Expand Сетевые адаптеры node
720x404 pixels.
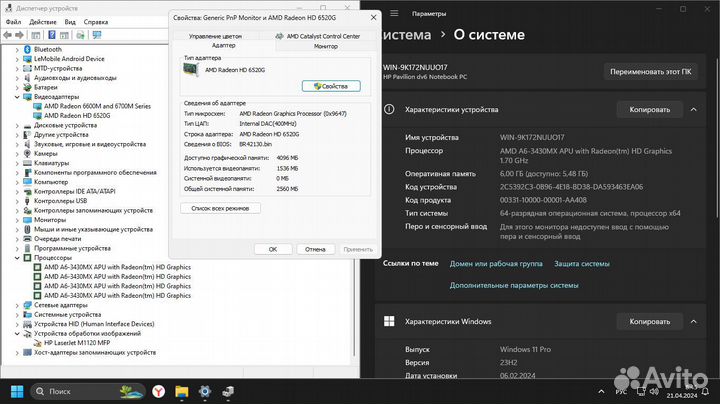(x=17, y=305)
